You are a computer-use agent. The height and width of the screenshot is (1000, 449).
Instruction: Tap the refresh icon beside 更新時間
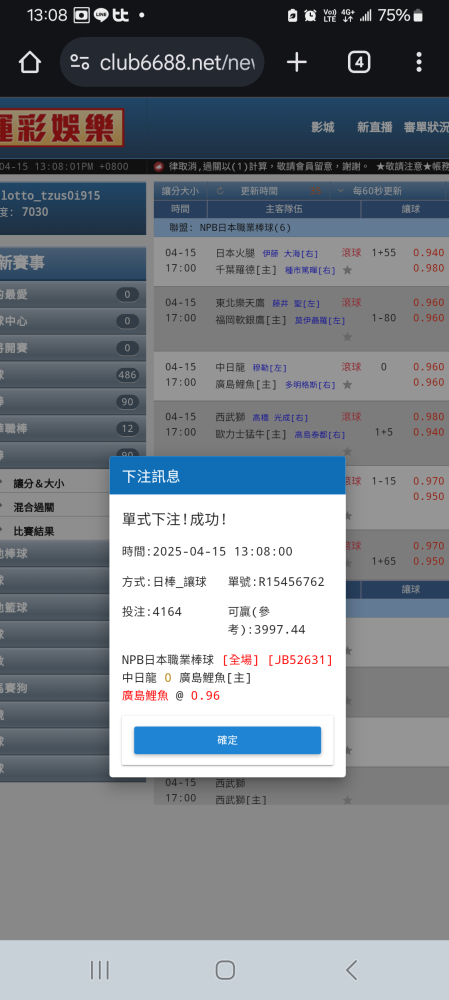[x=221, y=191]
